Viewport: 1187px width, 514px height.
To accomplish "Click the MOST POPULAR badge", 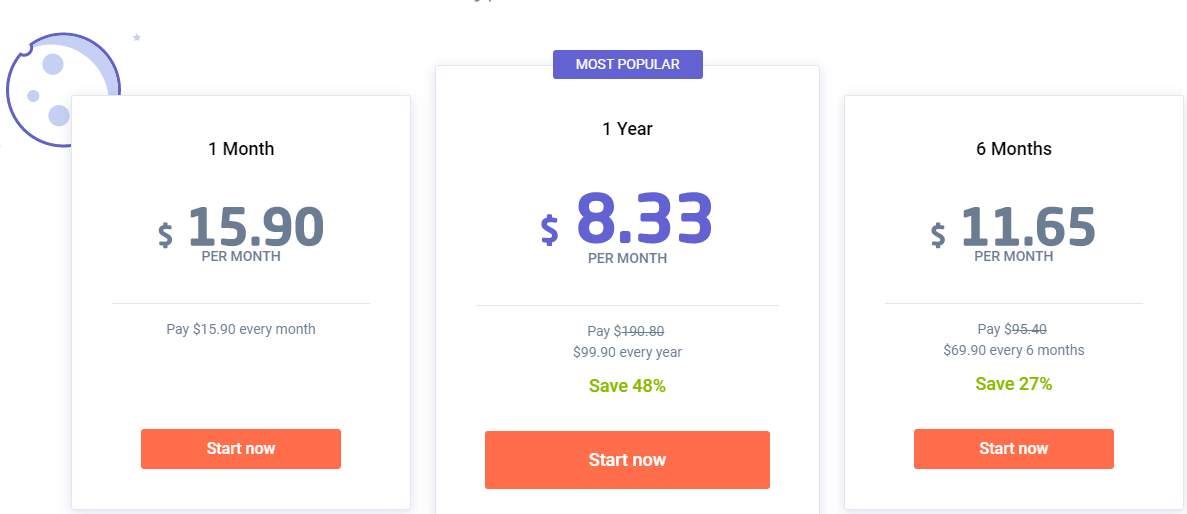I will coord(628,64).
